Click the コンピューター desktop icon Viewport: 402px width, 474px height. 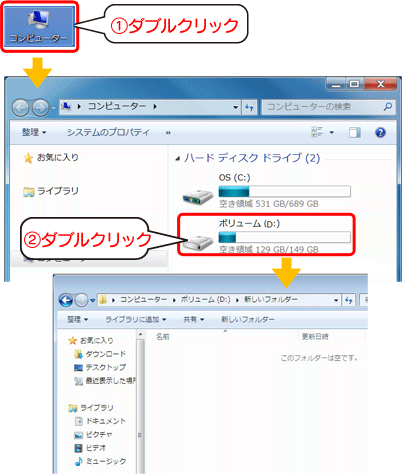pos(39,27)
